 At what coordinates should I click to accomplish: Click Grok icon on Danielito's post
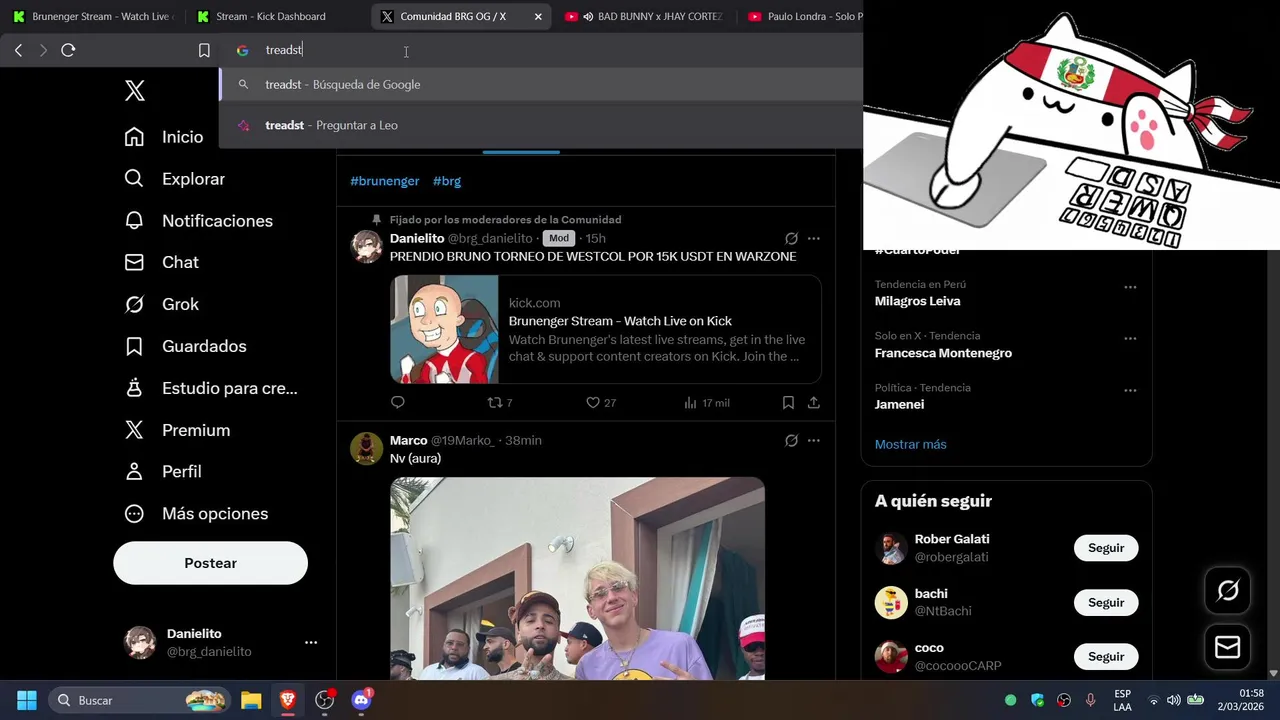click(791, 238)
